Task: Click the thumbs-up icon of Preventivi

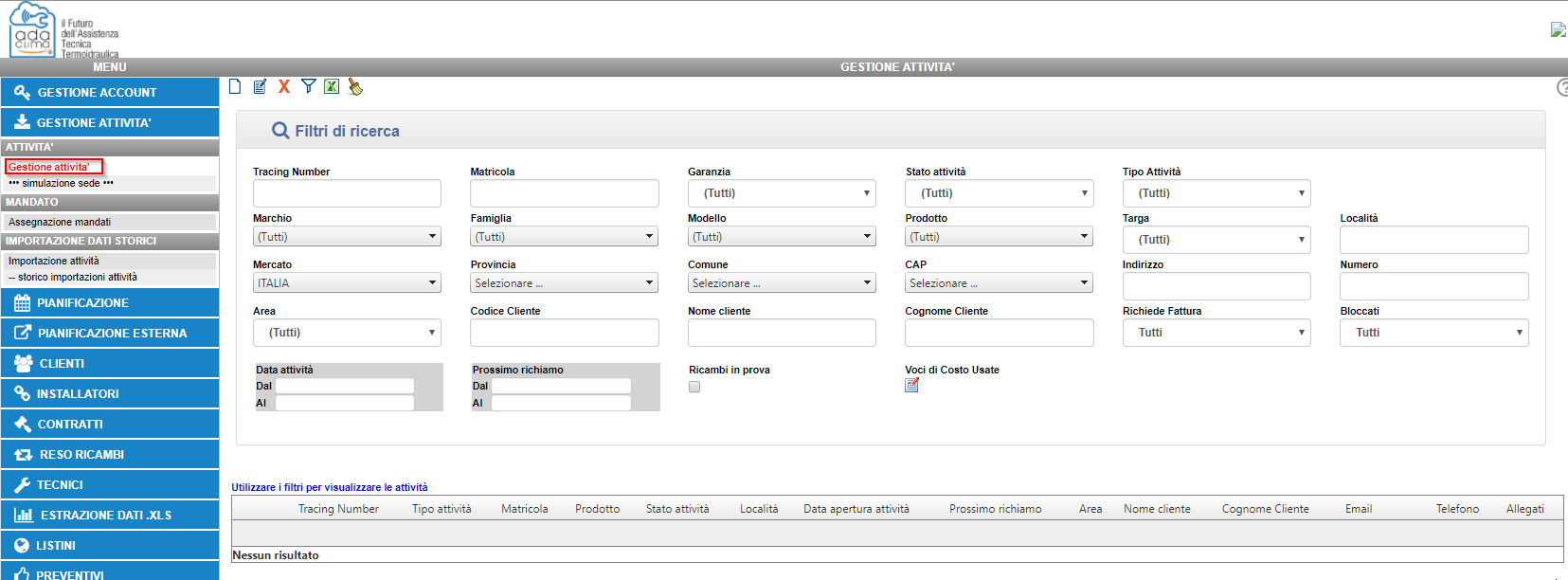Action: (x=22, y=574)
